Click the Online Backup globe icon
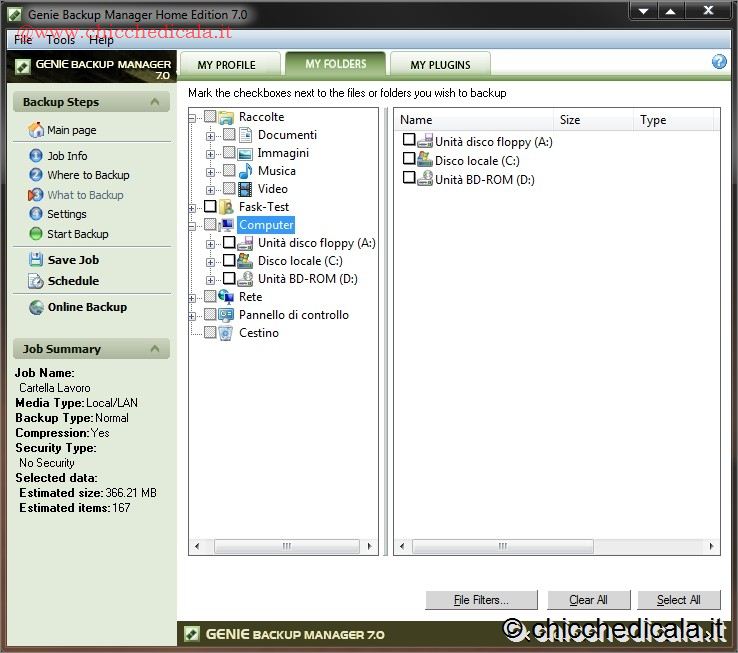The image size is (738, 653). (36, 307)
